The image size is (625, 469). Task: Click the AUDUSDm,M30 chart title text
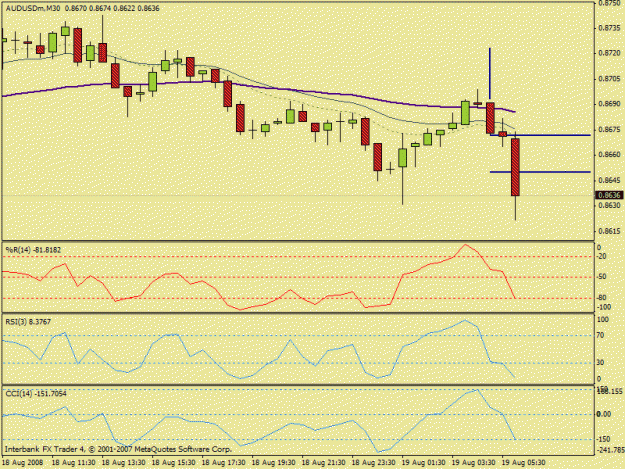[31, 8]
